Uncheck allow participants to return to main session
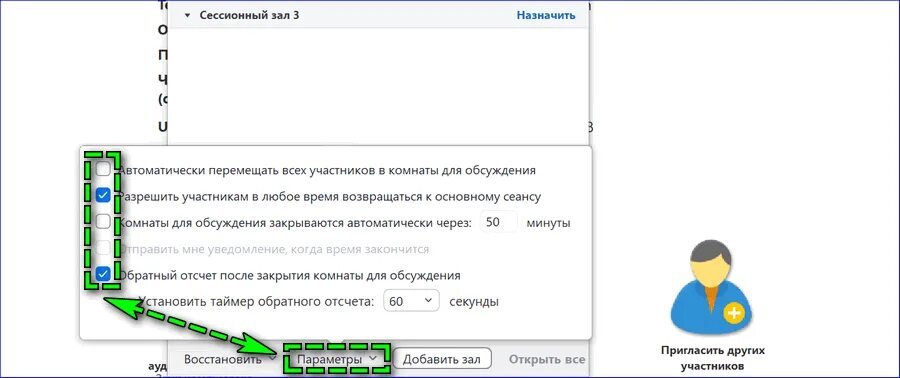Viewport: 900px width, 378px height. click(x=103, y=196)
